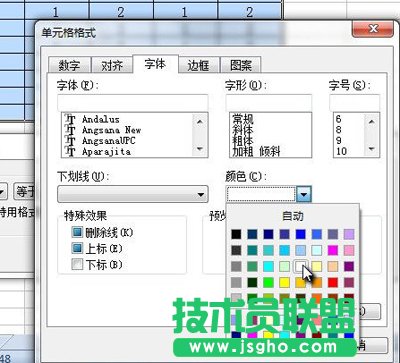This screenshot has height=363, width=400.
Task: Pick the dark green swatch
Action: pos(252,283)
